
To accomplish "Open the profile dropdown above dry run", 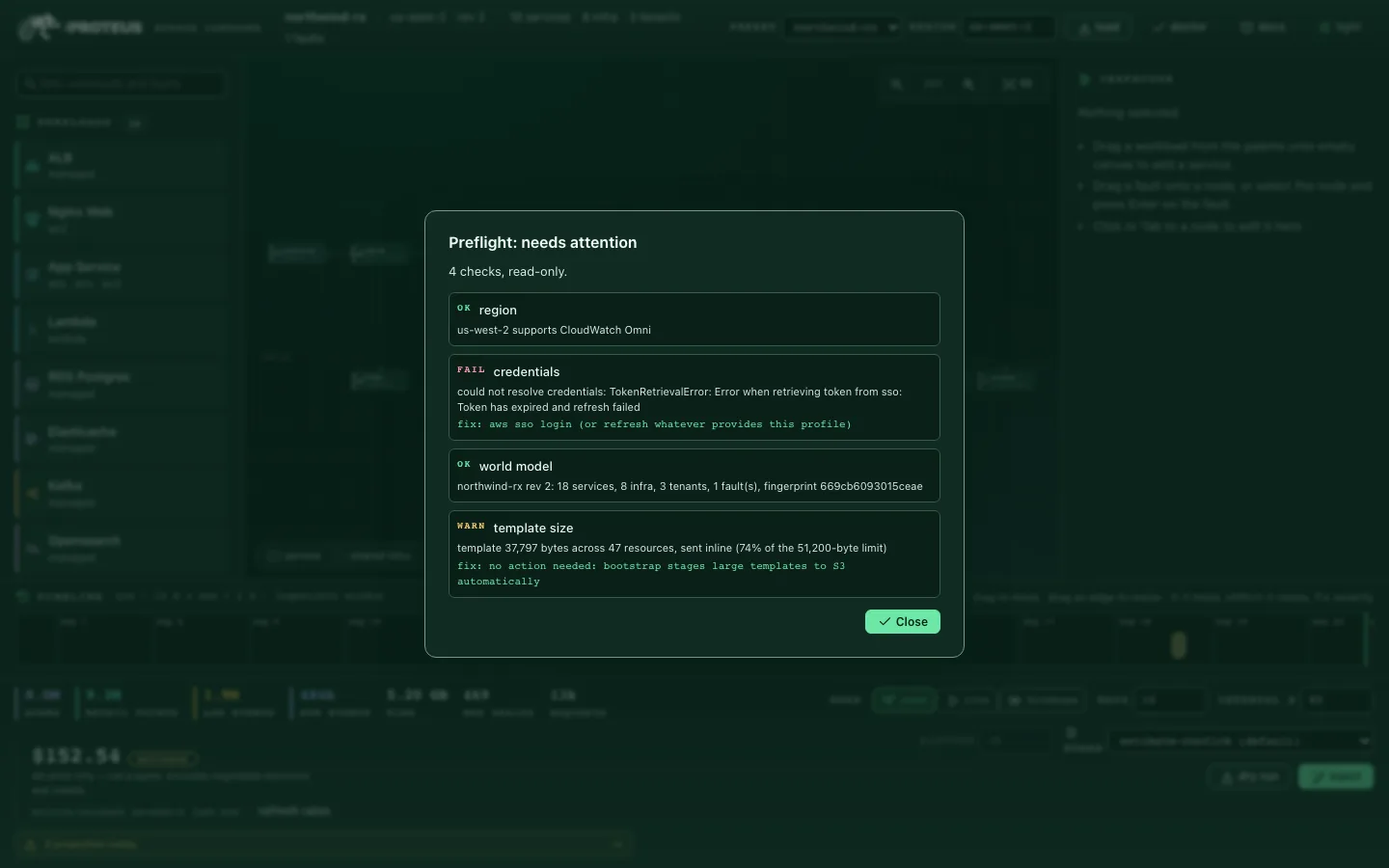I will click(x=1242, y=741).
